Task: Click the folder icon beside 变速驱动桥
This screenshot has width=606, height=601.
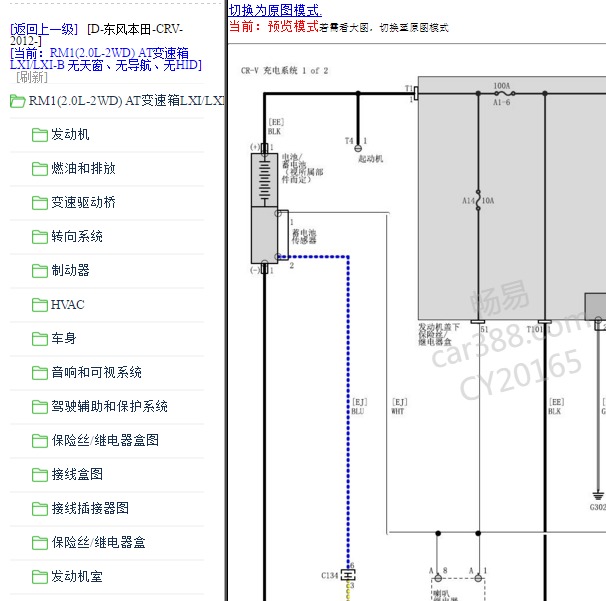Action: [x=40, y=203]
